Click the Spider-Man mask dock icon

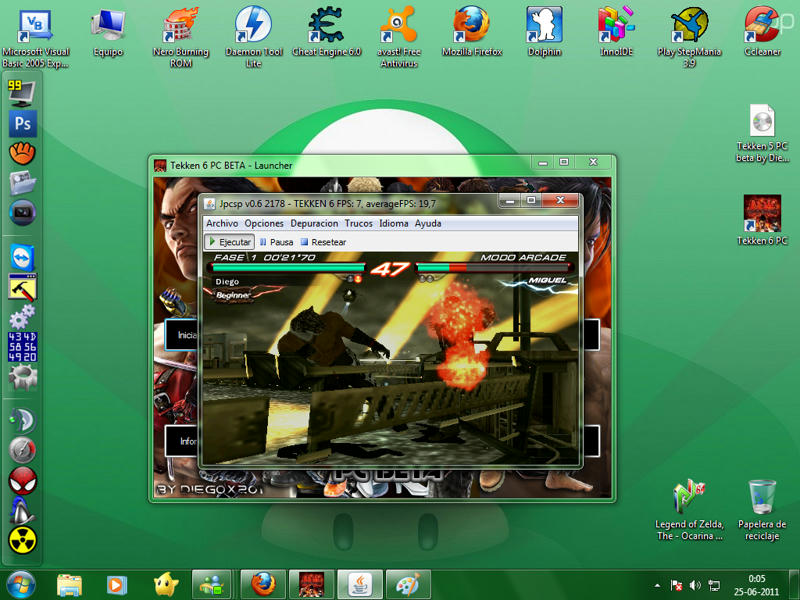[22, 480]
